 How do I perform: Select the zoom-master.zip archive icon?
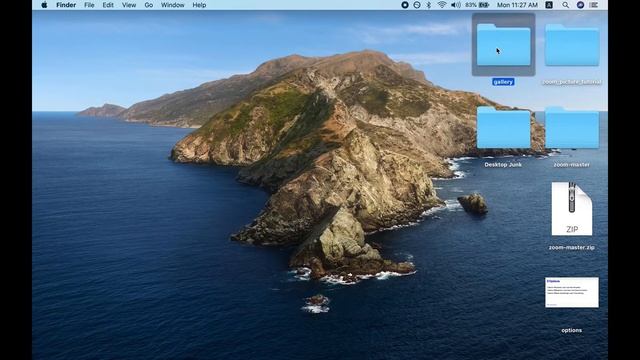tap(571, 209)
